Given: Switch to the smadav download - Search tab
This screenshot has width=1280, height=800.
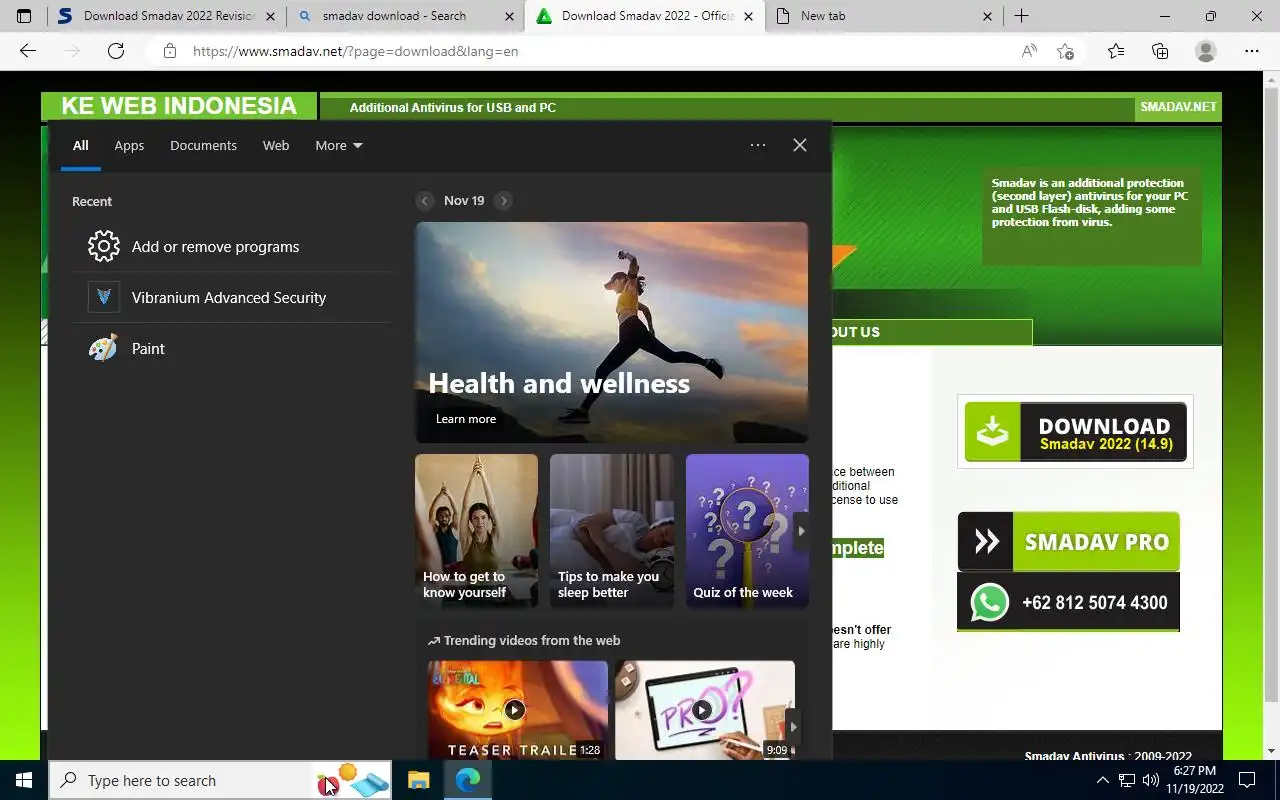Looking at the screenshot, I should pos(394,16).
